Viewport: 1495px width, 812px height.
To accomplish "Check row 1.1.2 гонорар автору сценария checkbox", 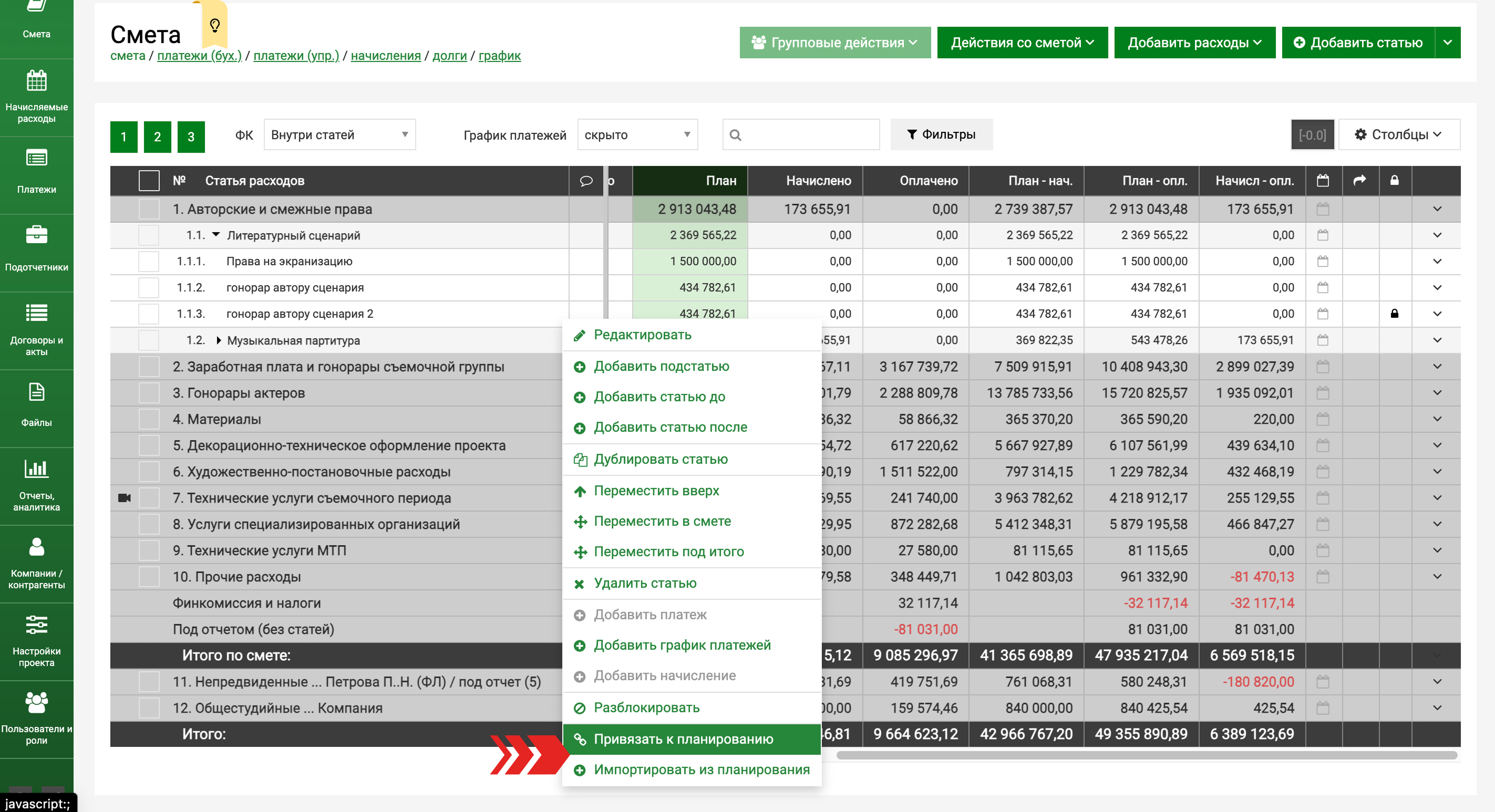I will (149, 287).
